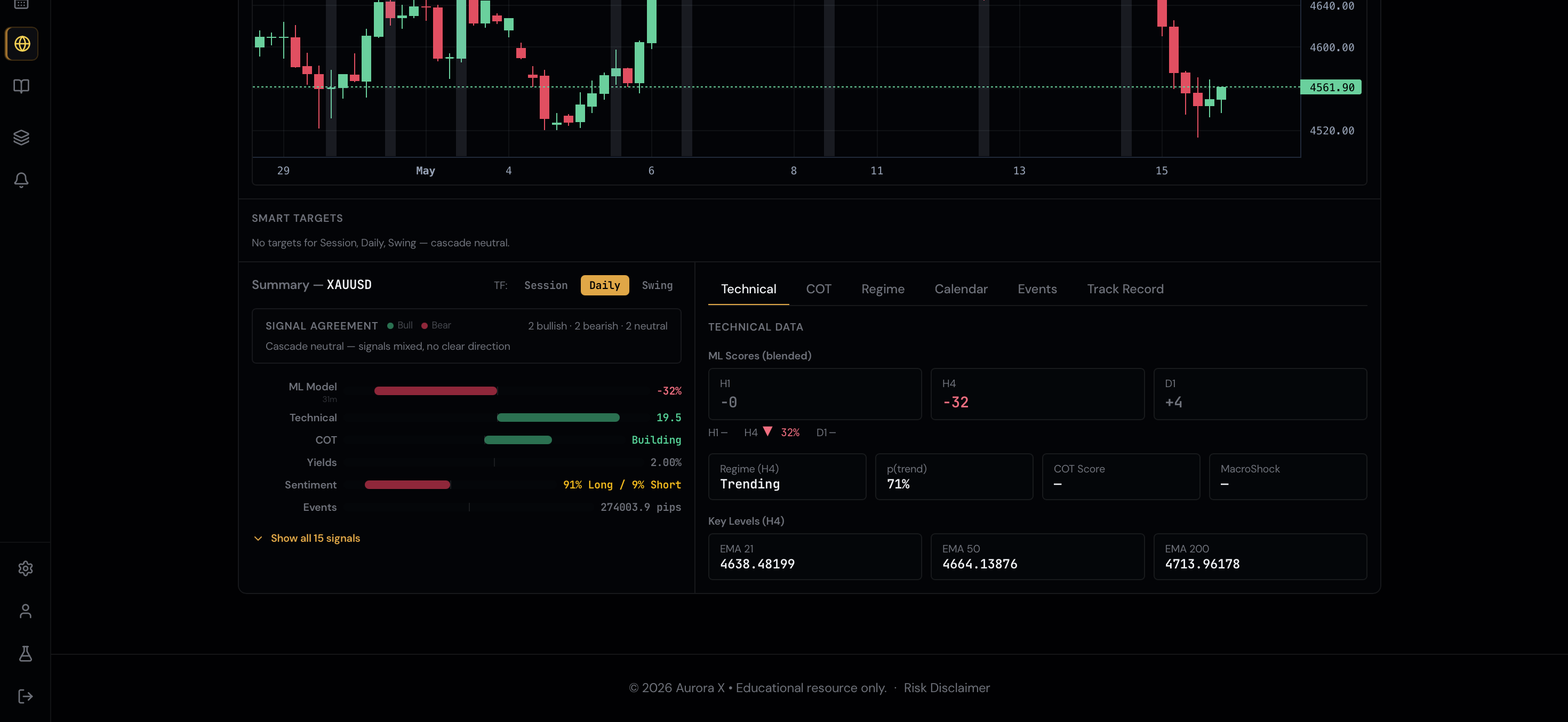Click the 2 bullish 2 bearish 2 neutral text
This screenshot has width=1568, height=722.
tap(597, 326)
